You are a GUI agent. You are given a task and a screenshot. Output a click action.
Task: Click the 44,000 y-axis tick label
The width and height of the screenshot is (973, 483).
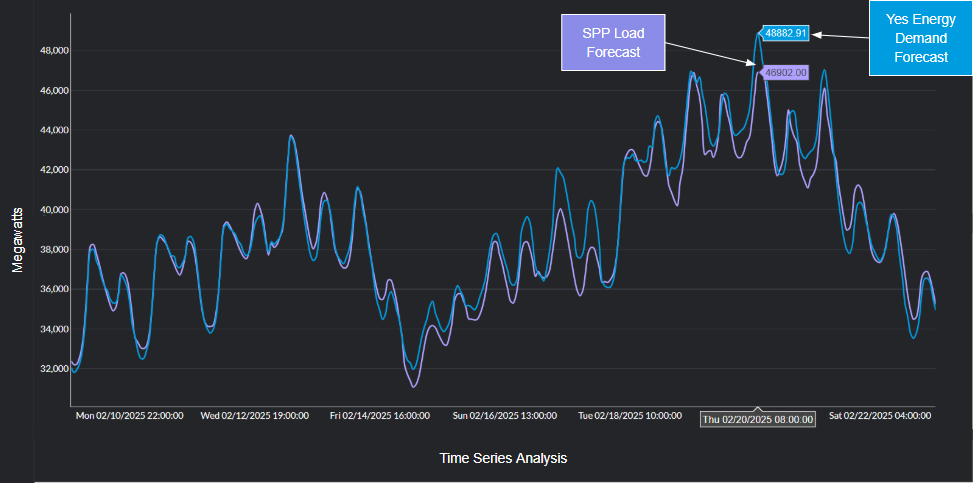pos(53,130)
